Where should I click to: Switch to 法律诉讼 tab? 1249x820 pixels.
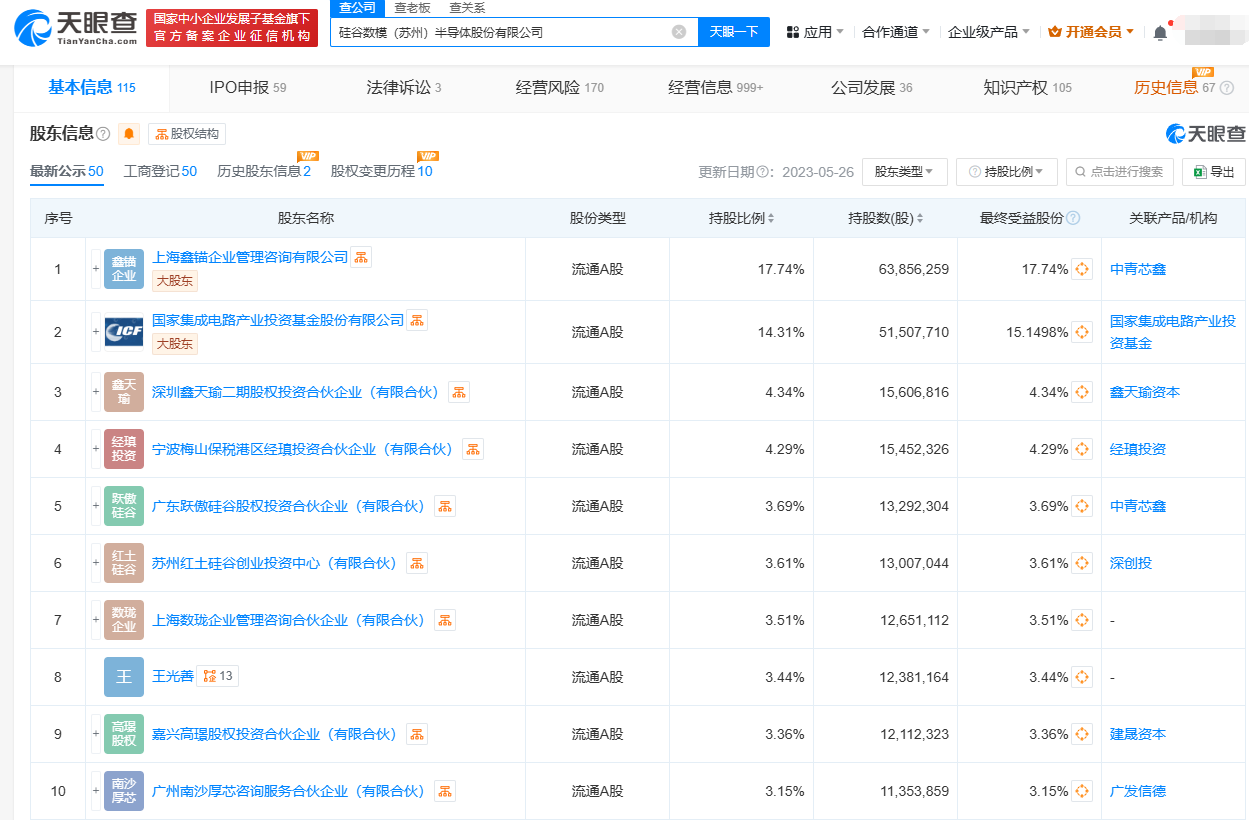pyautogui.click(x=404, y=88)
